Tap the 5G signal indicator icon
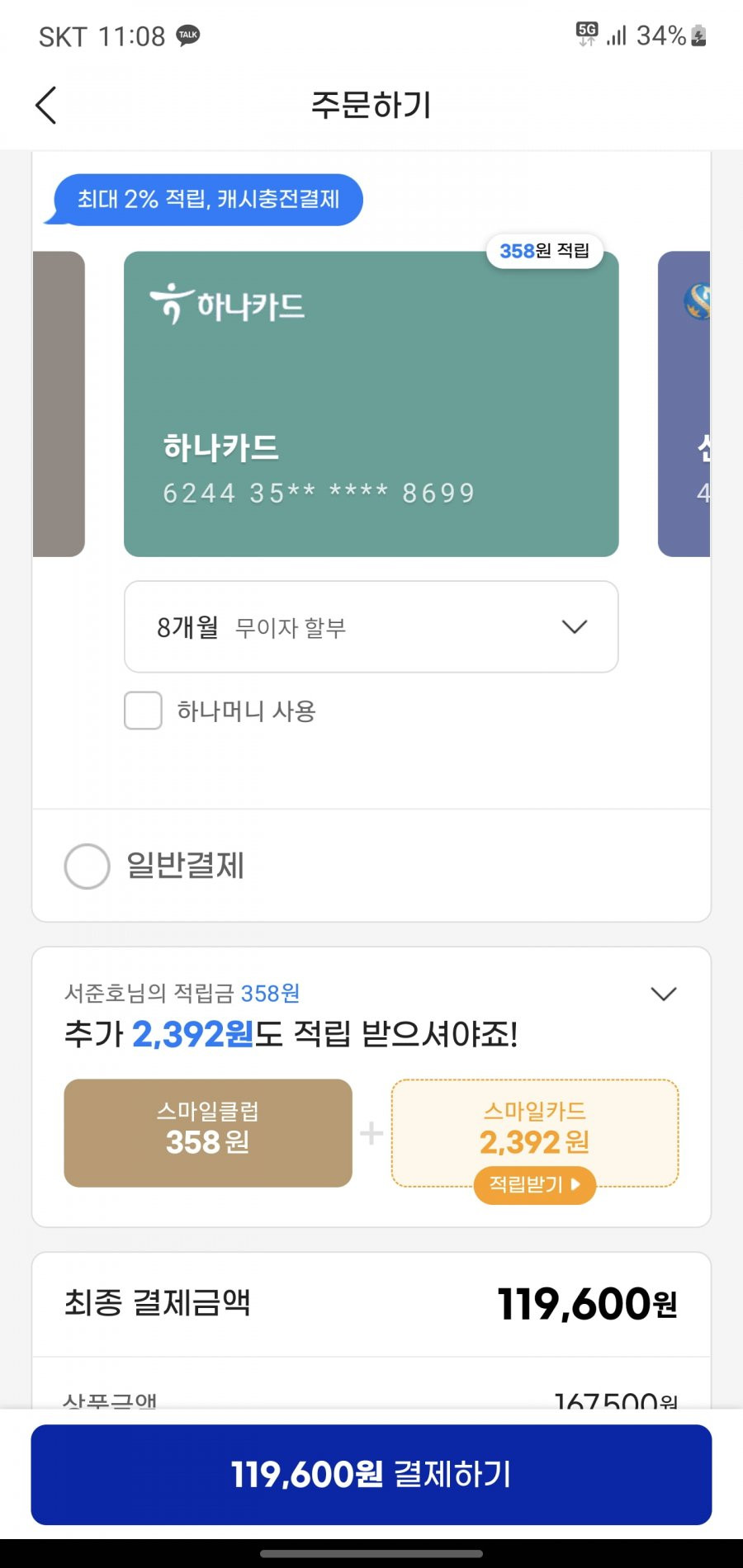 click(587, 35)
